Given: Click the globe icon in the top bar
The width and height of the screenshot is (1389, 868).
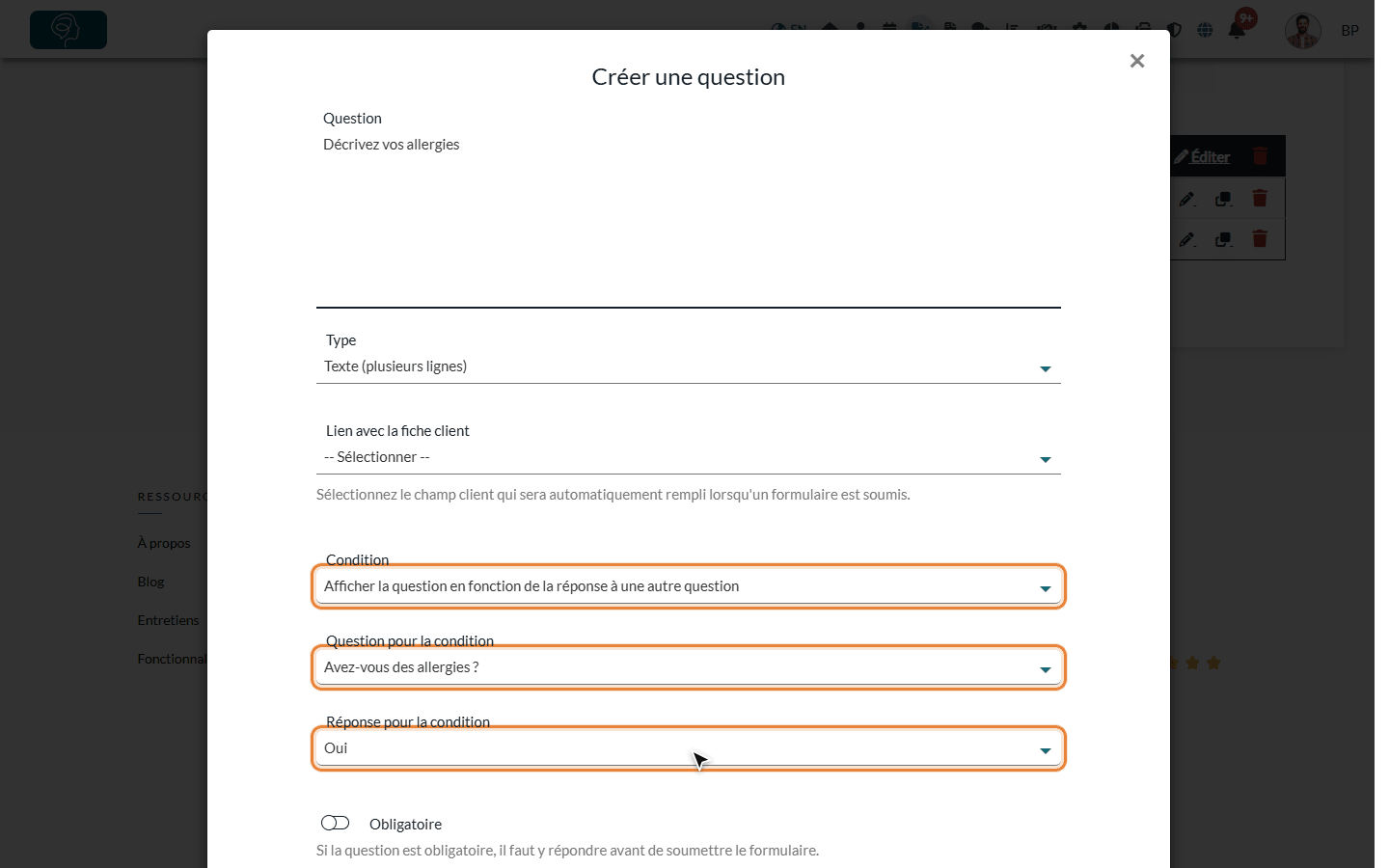Looking at the screenshot, I should coord(1205,30).
